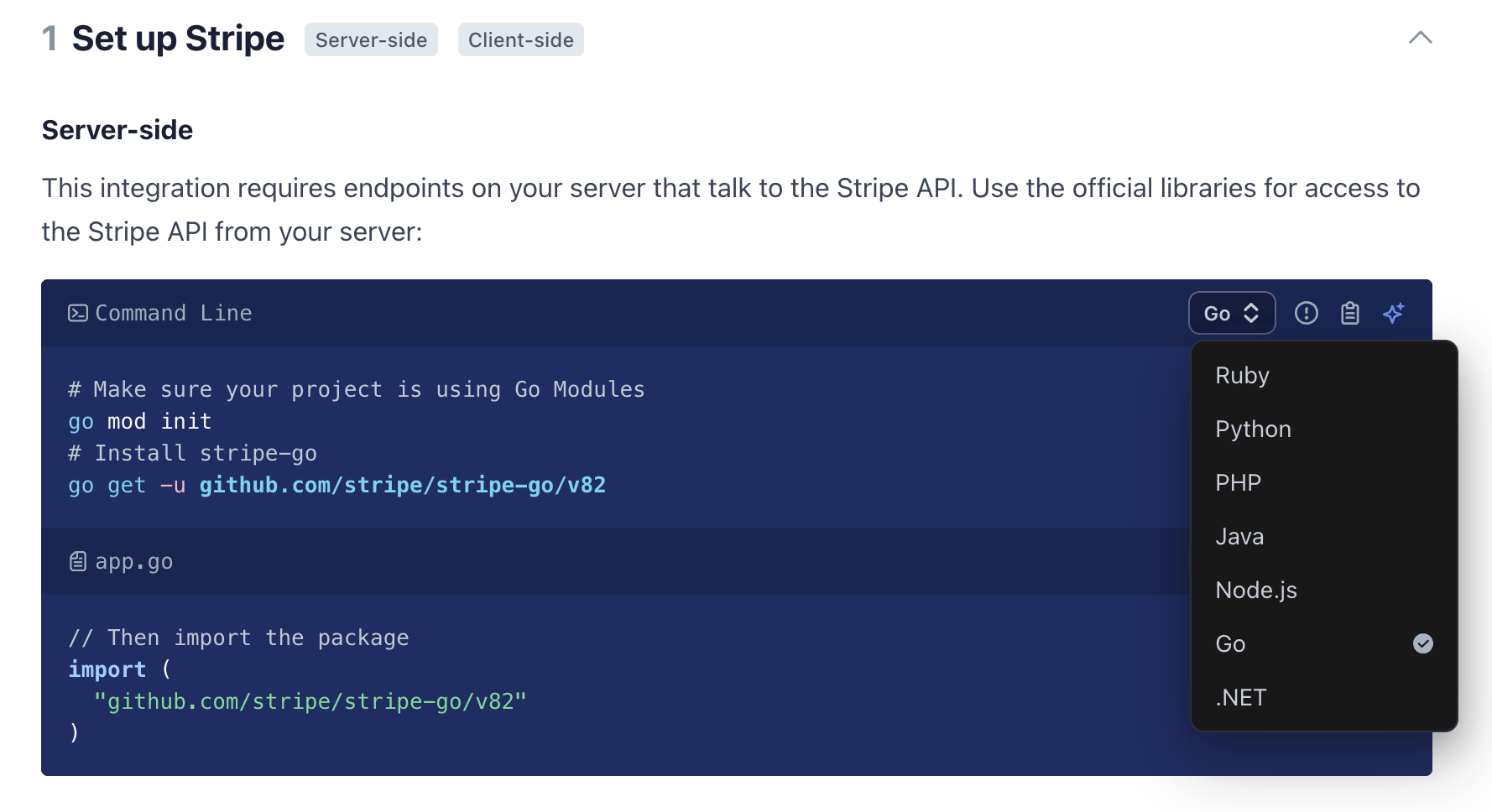The width and height of the screenshot is (1492, 812).
Task: Collapse the Set up Stripe section
Action: coord(1420,38)
